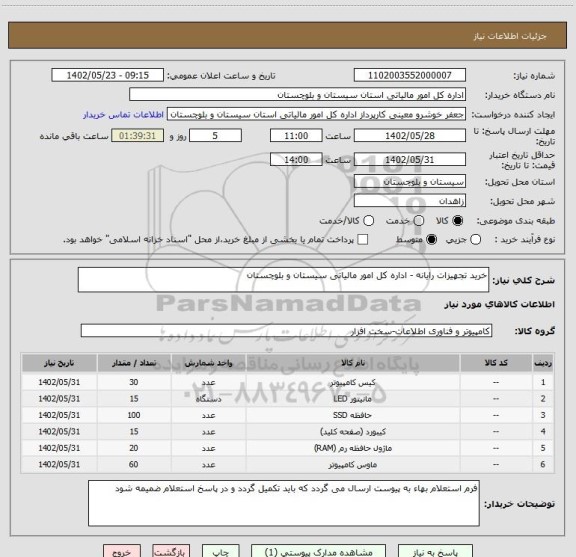The image size is (576, 557).
Task: Click the need number field 1102003552000007
Action: tap(410, 75)
